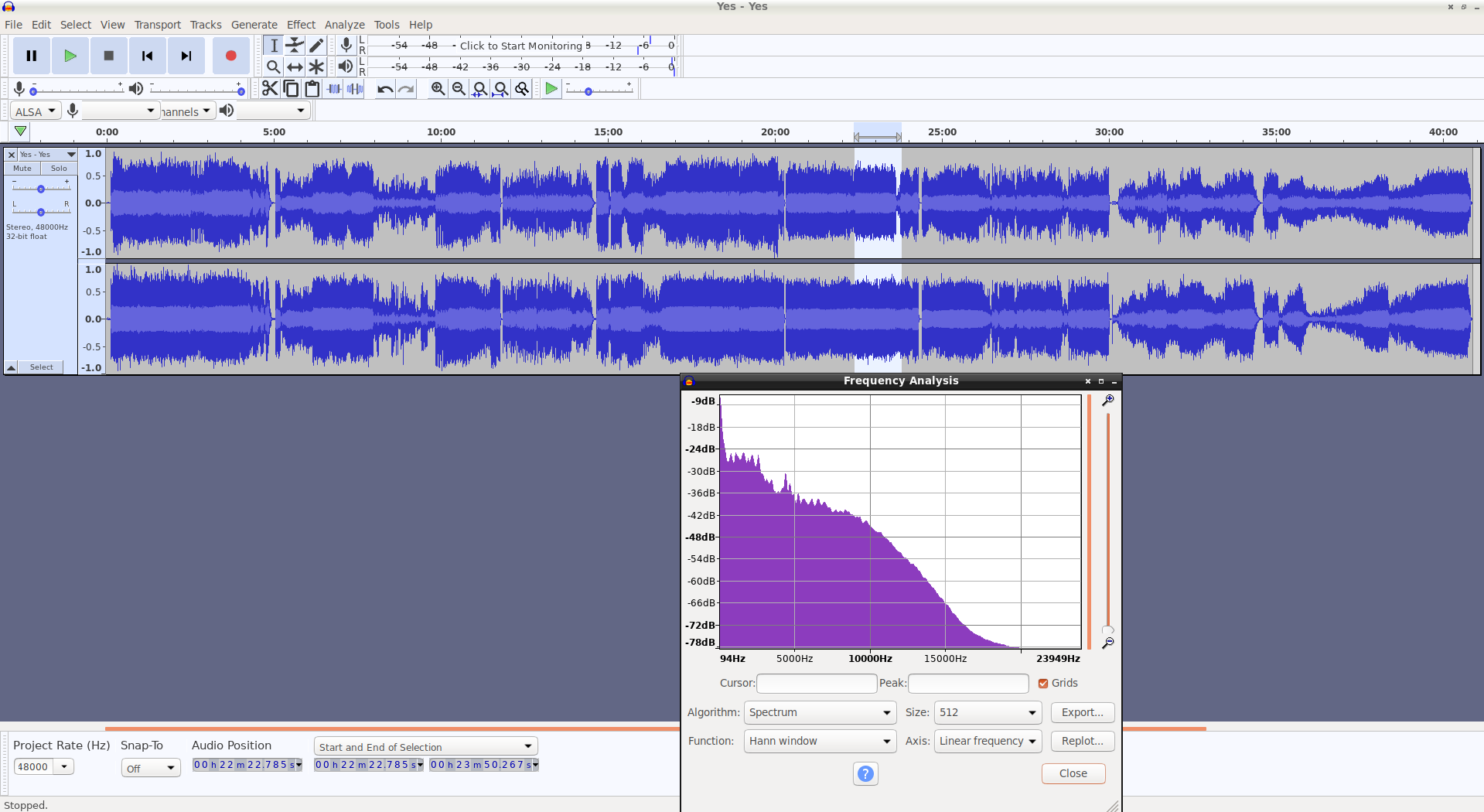Click the Undo arrow icon
The height and width of the screenshot is (812, 1484).
384,89
